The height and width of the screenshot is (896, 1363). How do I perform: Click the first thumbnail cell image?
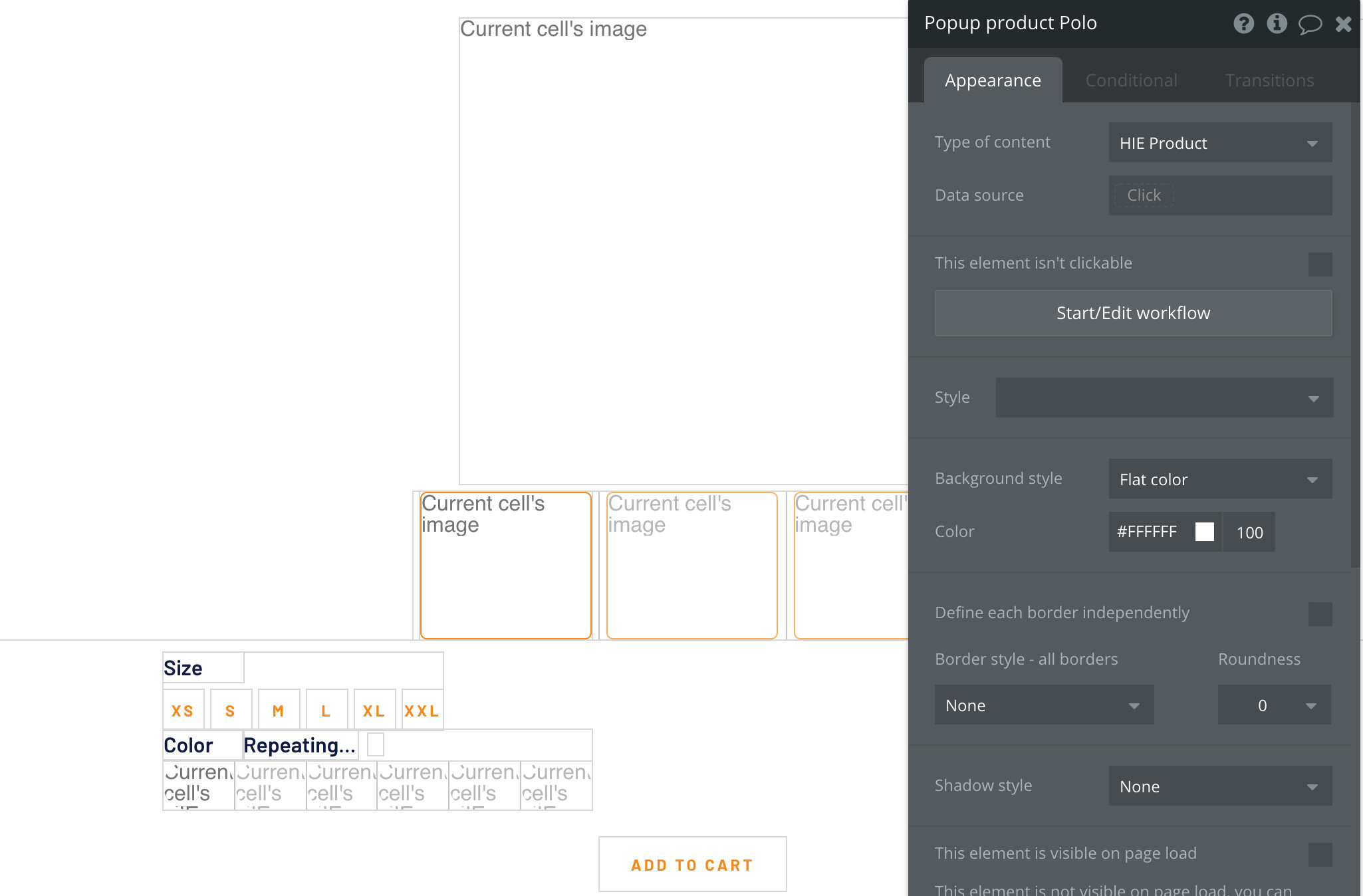click(505, 565)
